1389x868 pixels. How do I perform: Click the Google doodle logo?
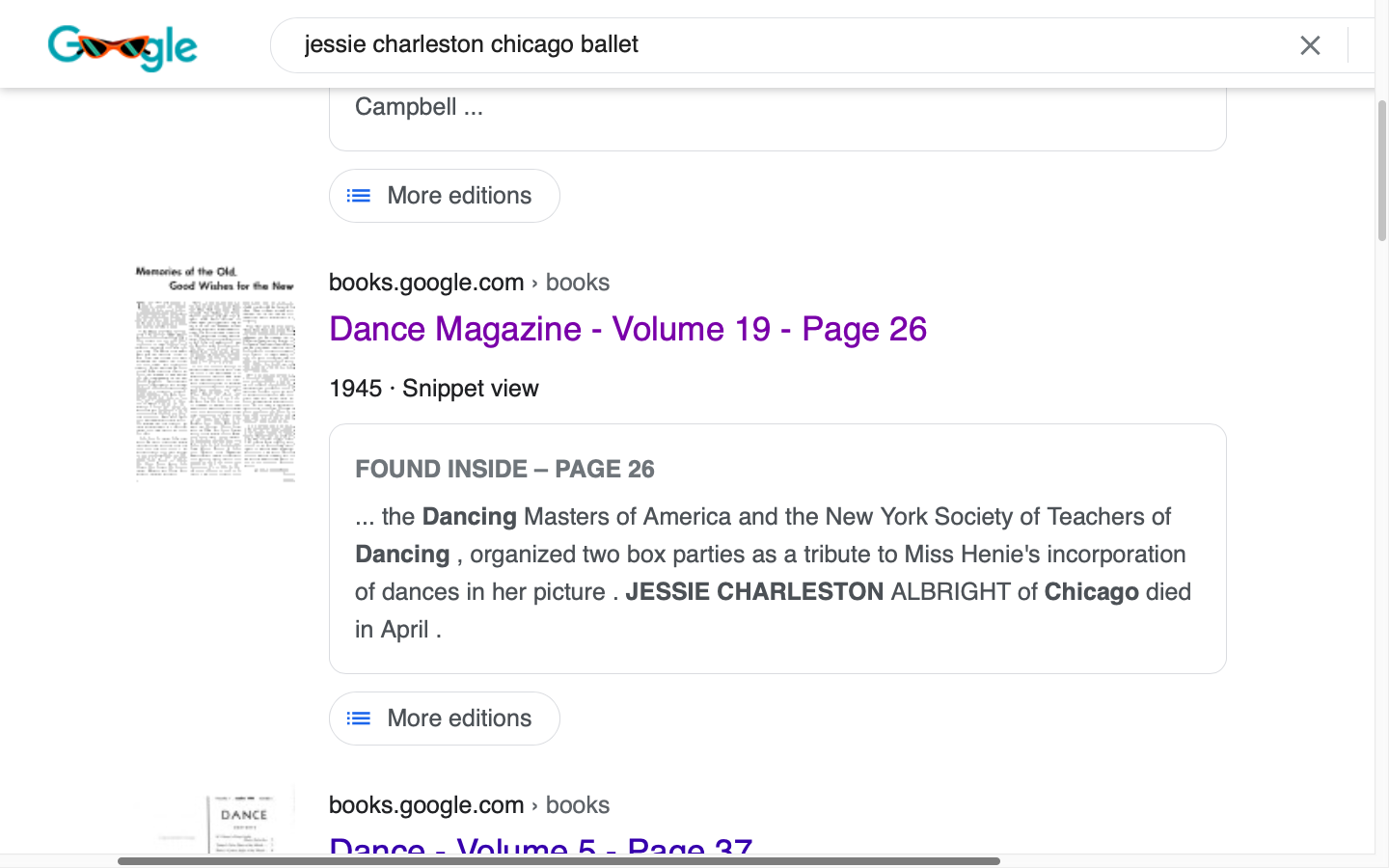(x=123, y=46)
